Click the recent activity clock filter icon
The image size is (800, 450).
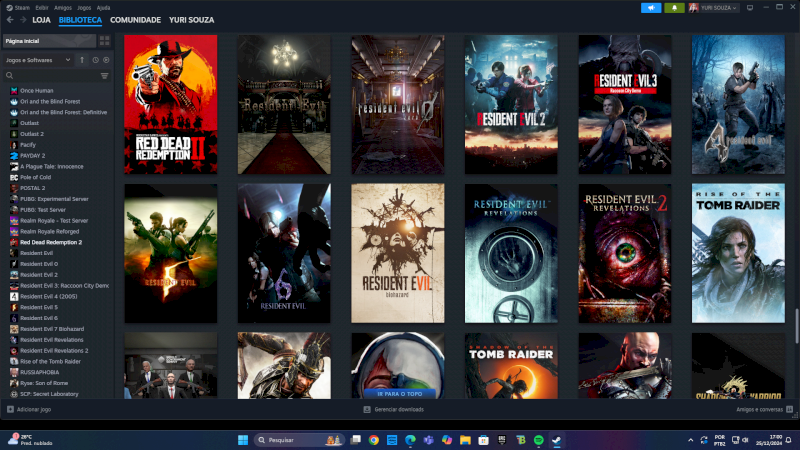(x=95, y=60)
